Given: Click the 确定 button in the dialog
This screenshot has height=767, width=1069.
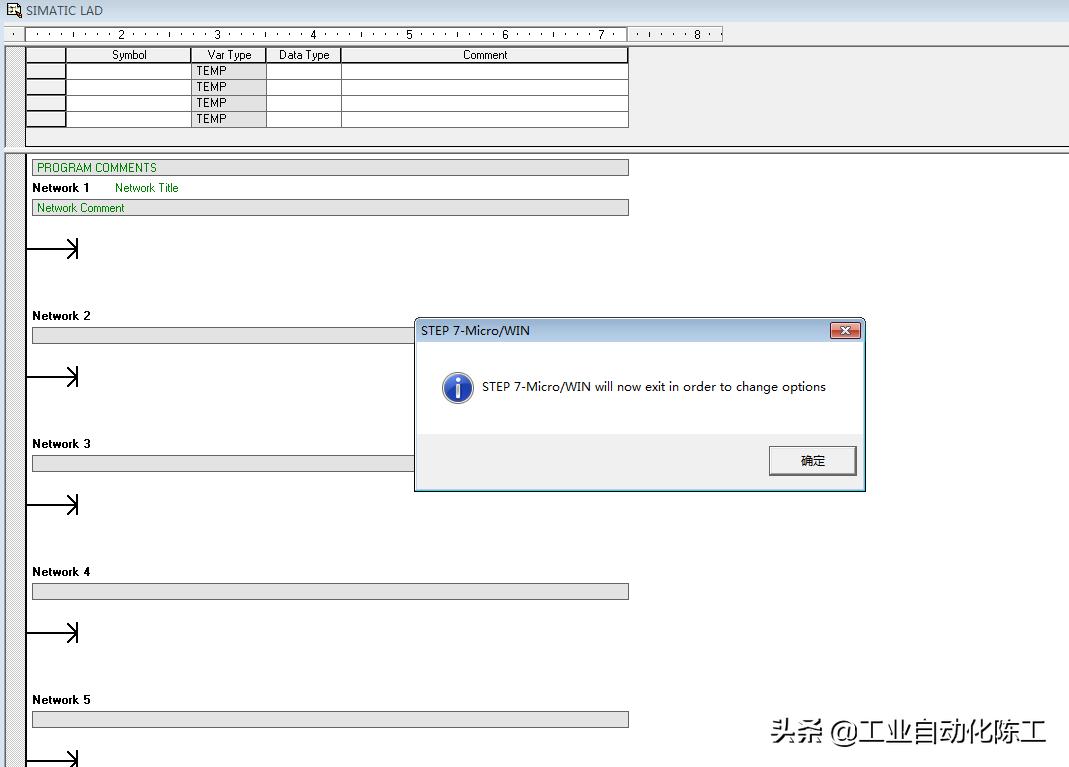Looking at the screenshot, I should pos(812,461).
